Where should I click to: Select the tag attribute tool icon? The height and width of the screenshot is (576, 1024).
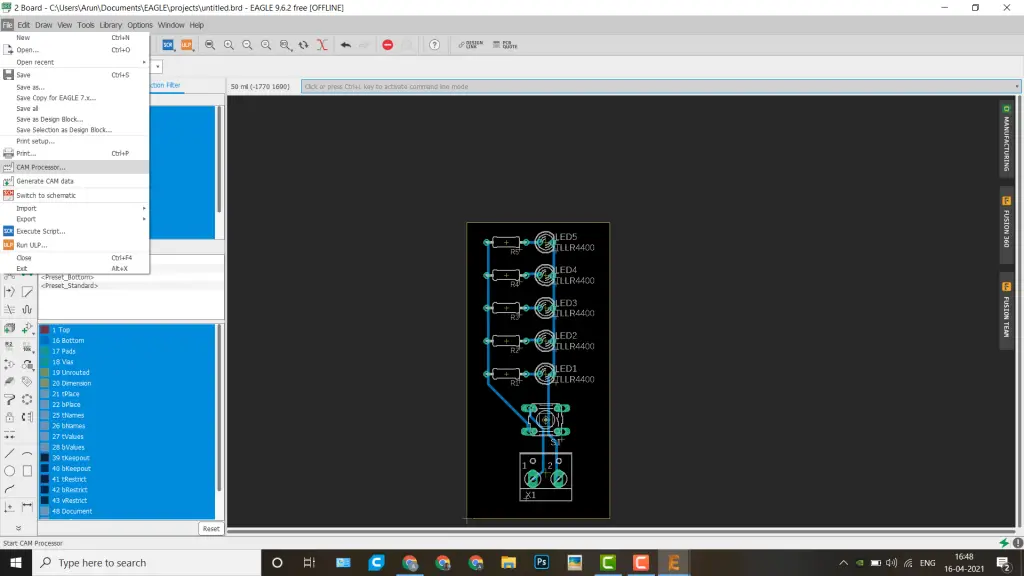[27, 381]
